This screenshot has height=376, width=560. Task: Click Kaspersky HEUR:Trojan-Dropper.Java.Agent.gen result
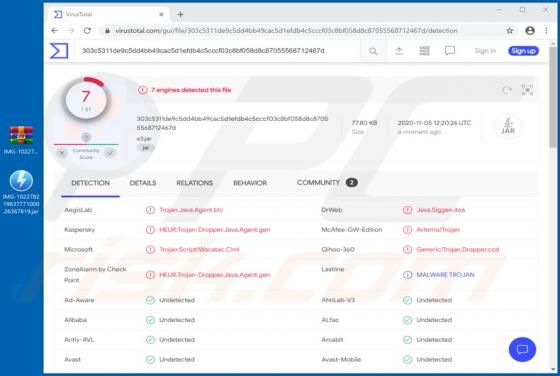click(215, 230)
